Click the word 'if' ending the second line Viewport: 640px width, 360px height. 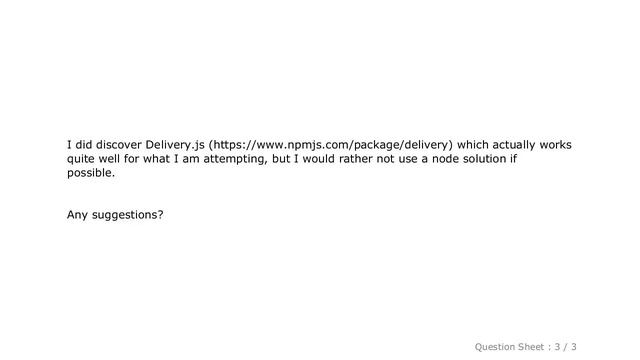513,158
